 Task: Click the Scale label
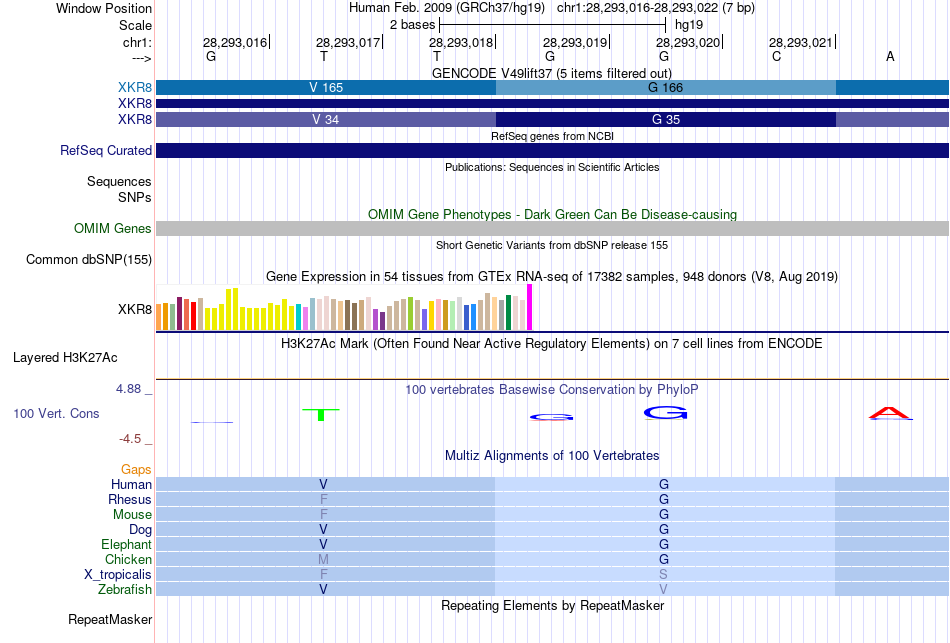(x=135, y=25)
